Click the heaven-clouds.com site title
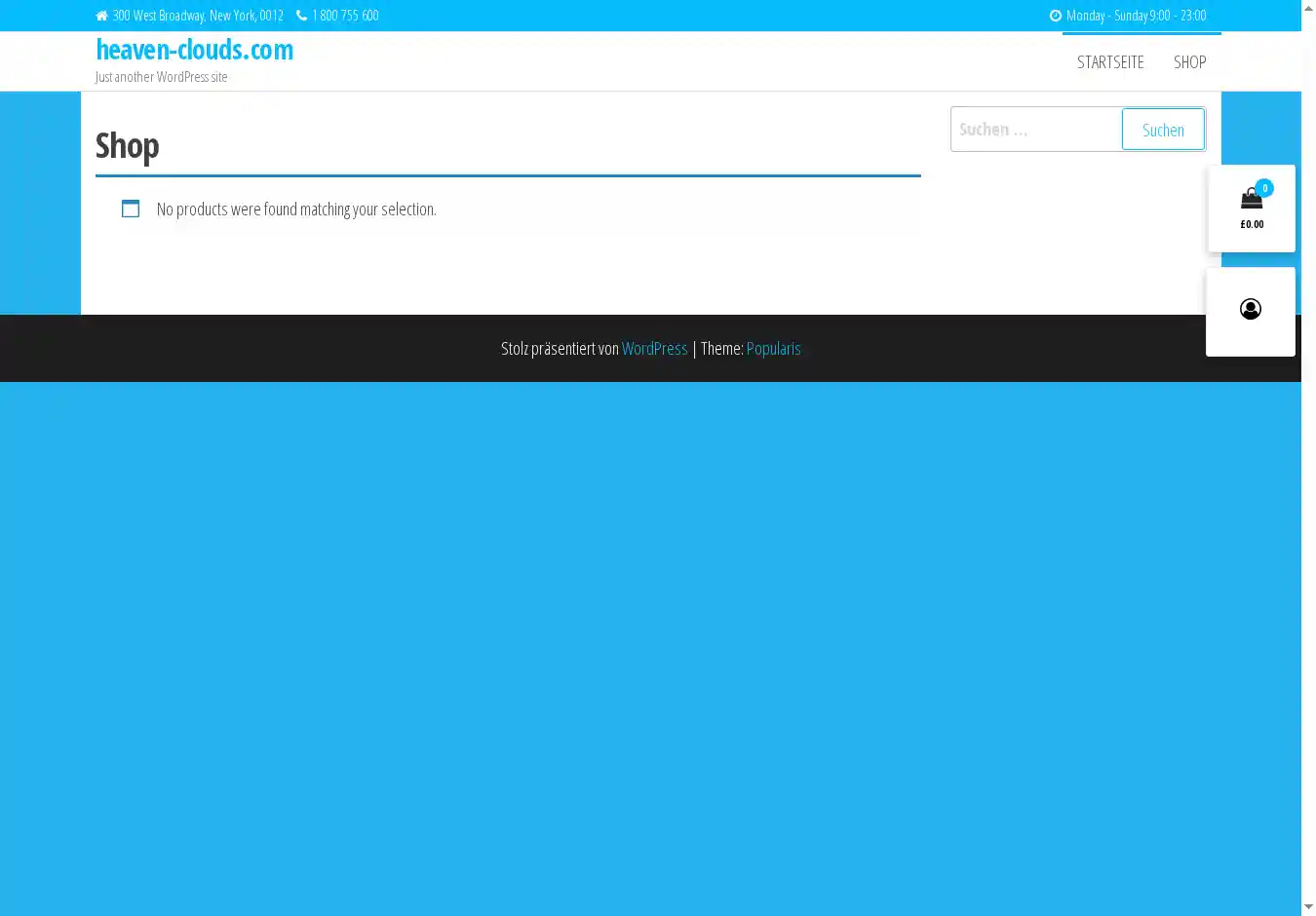Viewport: 1316px width, 916px height. click(x=194, y=50)
